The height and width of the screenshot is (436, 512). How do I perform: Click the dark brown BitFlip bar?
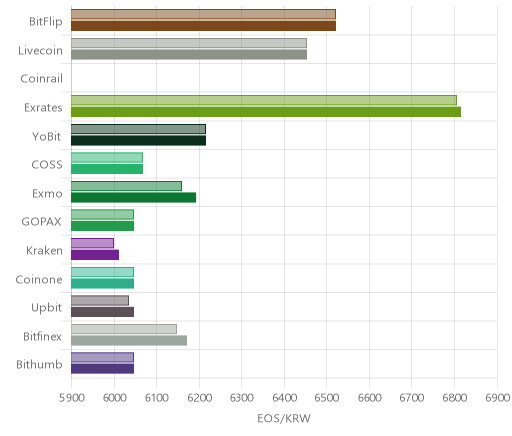tap(203, 26)
